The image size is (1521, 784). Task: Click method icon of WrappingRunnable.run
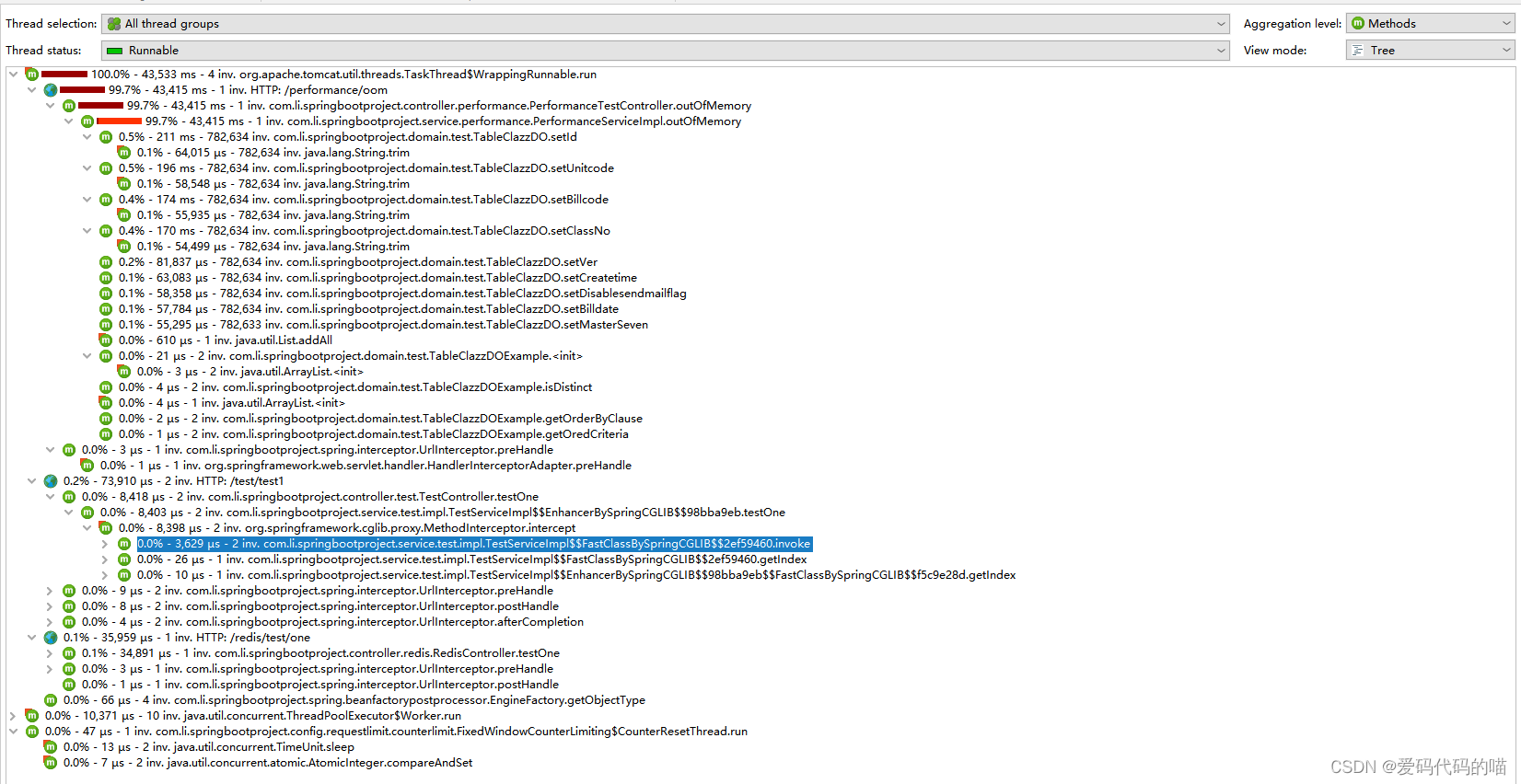coord(31,75)
